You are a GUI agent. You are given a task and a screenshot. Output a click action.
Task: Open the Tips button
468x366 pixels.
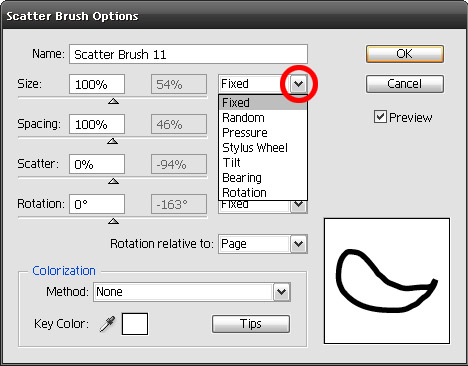pos(251,324)
